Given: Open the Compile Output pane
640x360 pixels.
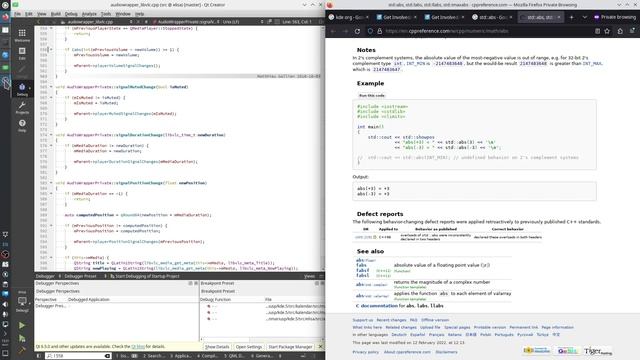Looking at the screenshot, I should [208, 356].
